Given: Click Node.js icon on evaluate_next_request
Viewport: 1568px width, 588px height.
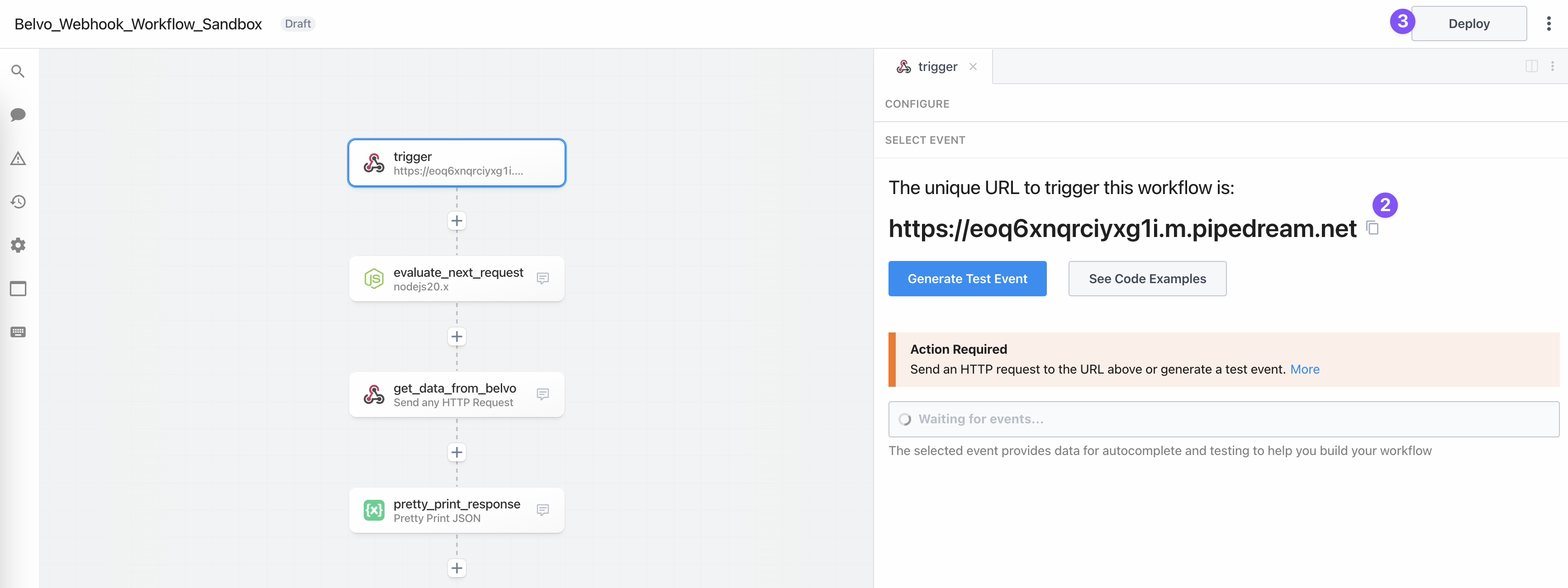Looking at the screenshot, I should click(374, 279).
